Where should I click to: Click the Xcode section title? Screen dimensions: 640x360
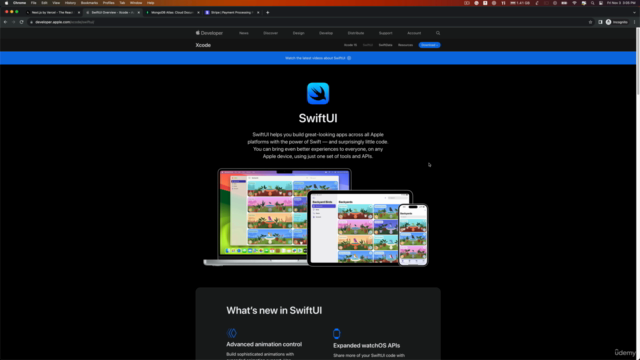[203, 45]
